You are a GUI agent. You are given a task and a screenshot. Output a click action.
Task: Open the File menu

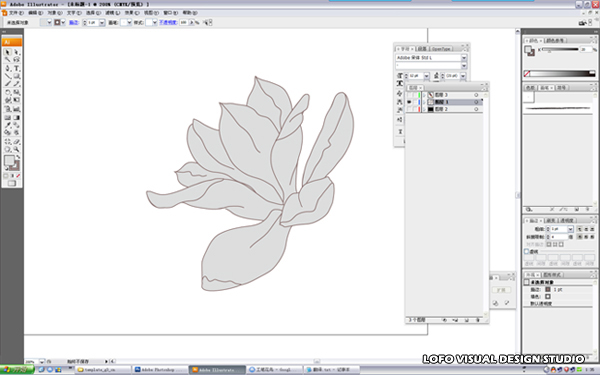tap(16, 13)
